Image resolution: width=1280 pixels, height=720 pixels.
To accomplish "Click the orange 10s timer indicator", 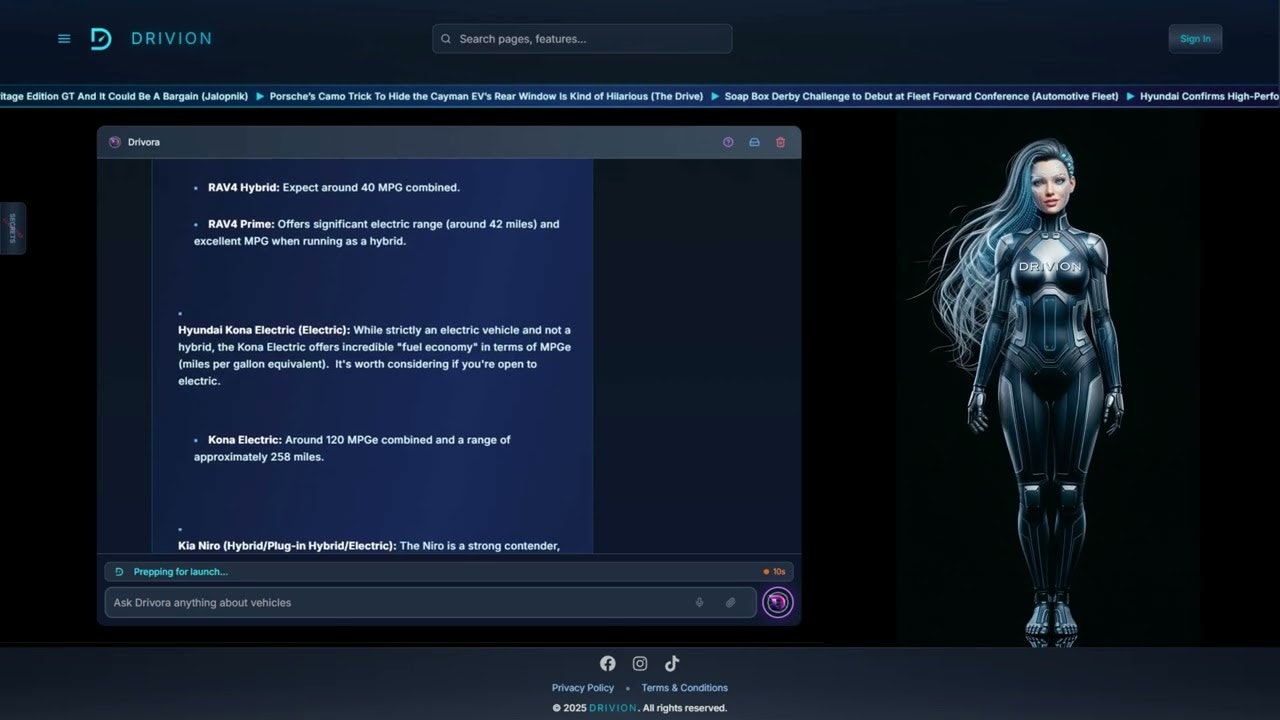I will tap(774, 572).
